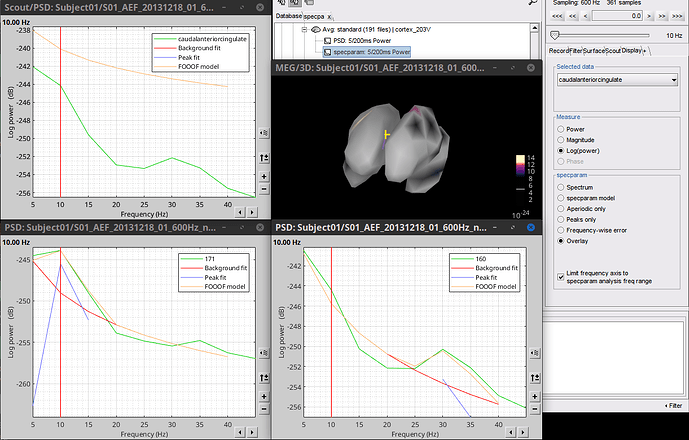Click the file icon beside PSD: 5/200ms Power
This screenshot has width=689, height=440.
tap(327, 41)
